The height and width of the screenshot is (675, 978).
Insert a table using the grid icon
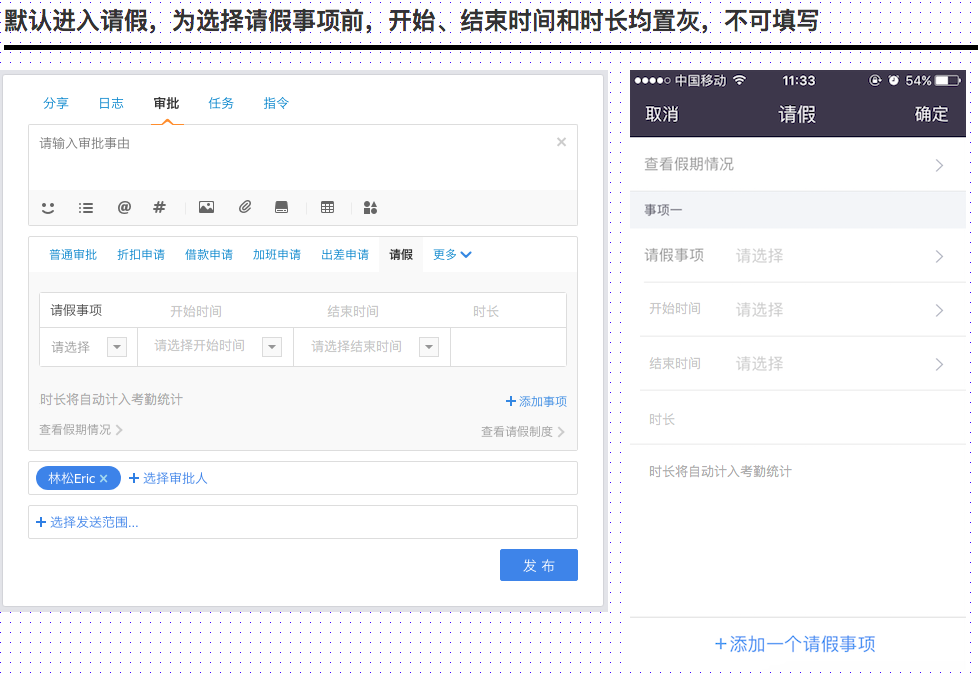327,208
